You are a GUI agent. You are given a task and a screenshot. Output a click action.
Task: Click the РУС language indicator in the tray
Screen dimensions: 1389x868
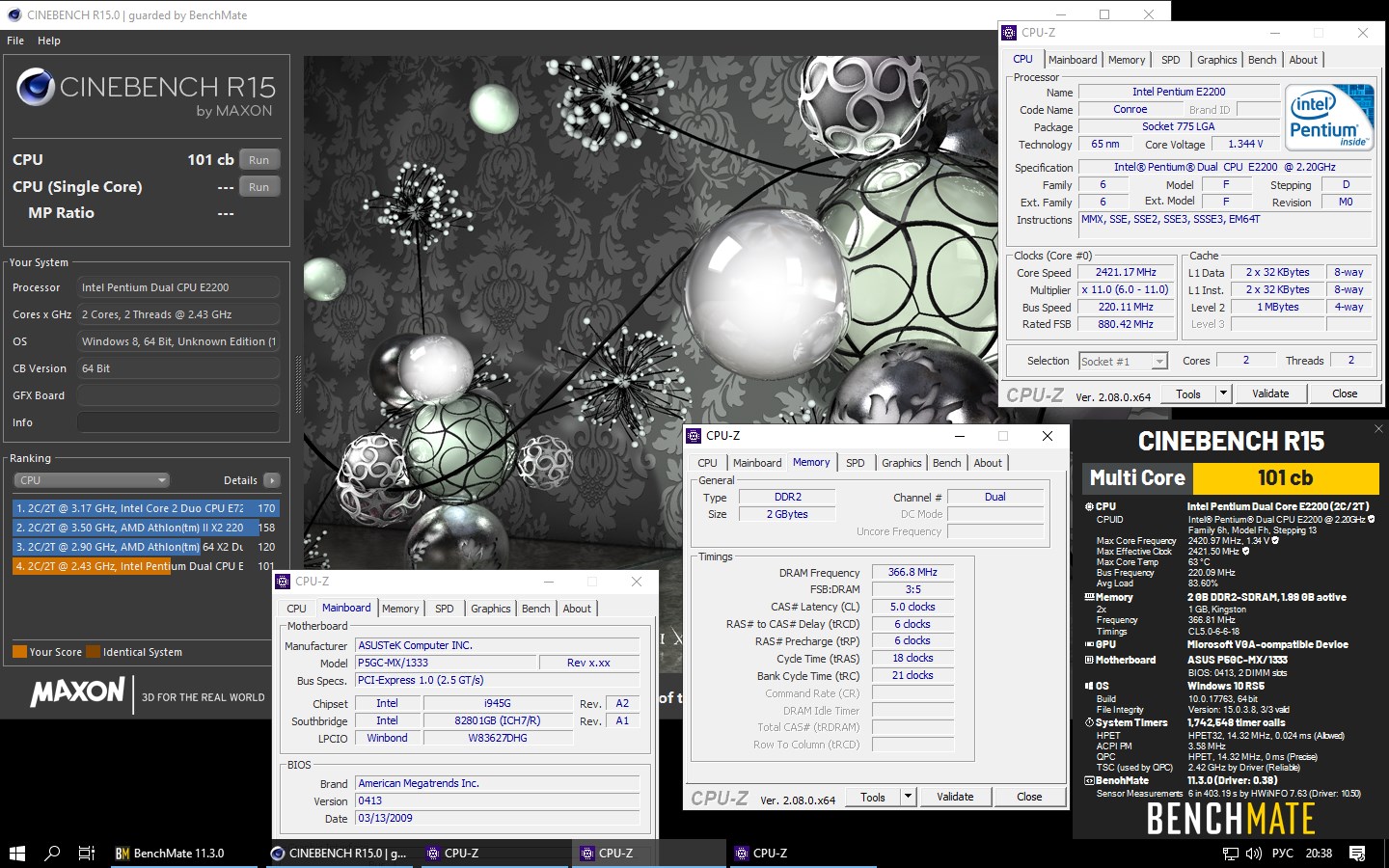tap(1283, 854)
